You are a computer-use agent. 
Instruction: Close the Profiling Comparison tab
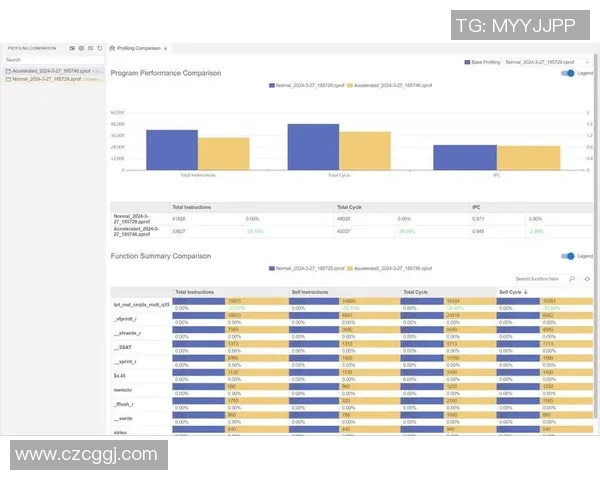[166, 48]
